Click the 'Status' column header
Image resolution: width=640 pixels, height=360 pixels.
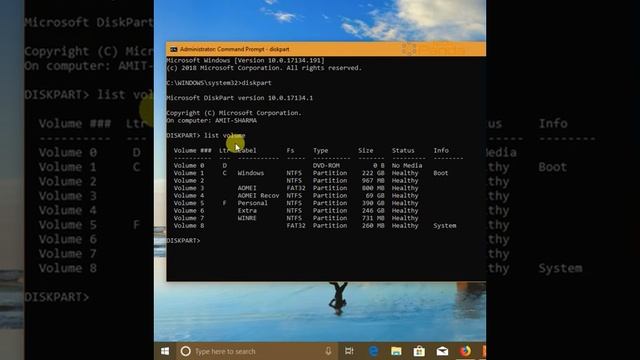(x=403, y=151)
